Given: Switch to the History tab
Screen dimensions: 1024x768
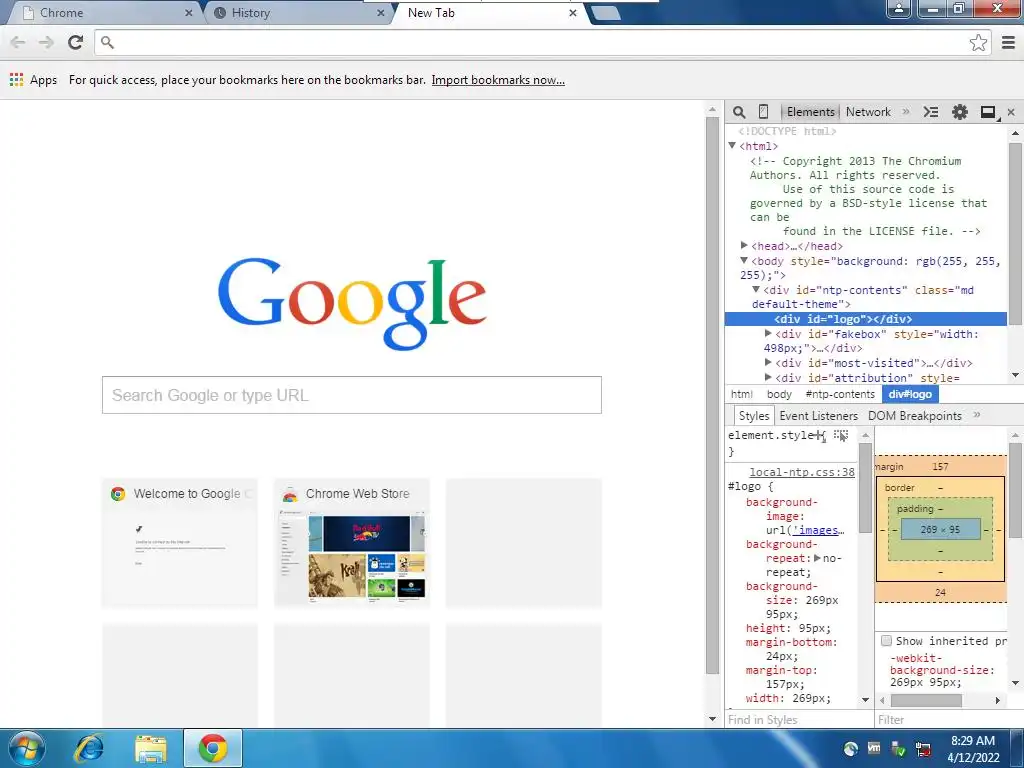Looking at the screenshot, I should point(299,13).
